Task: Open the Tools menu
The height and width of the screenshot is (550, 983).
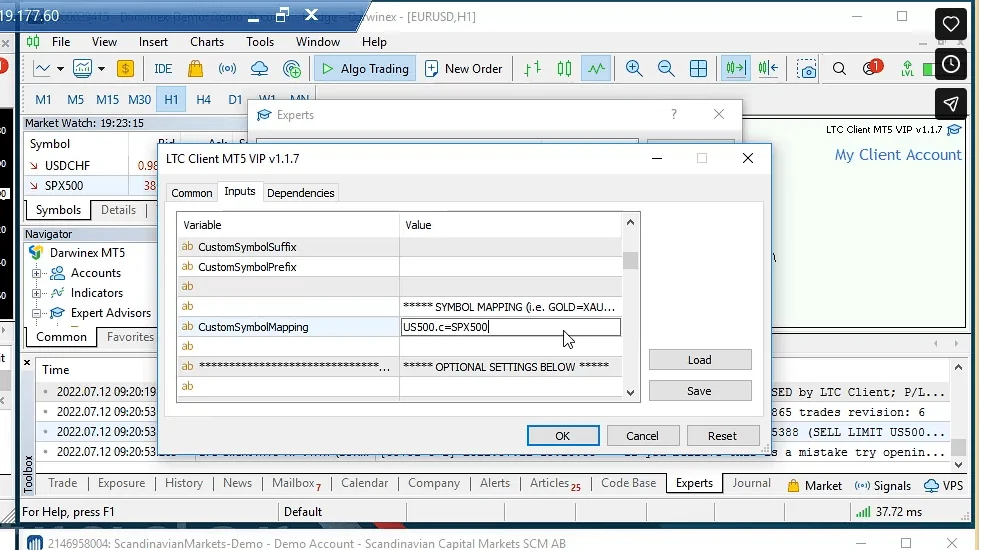Action: point(260,42)
